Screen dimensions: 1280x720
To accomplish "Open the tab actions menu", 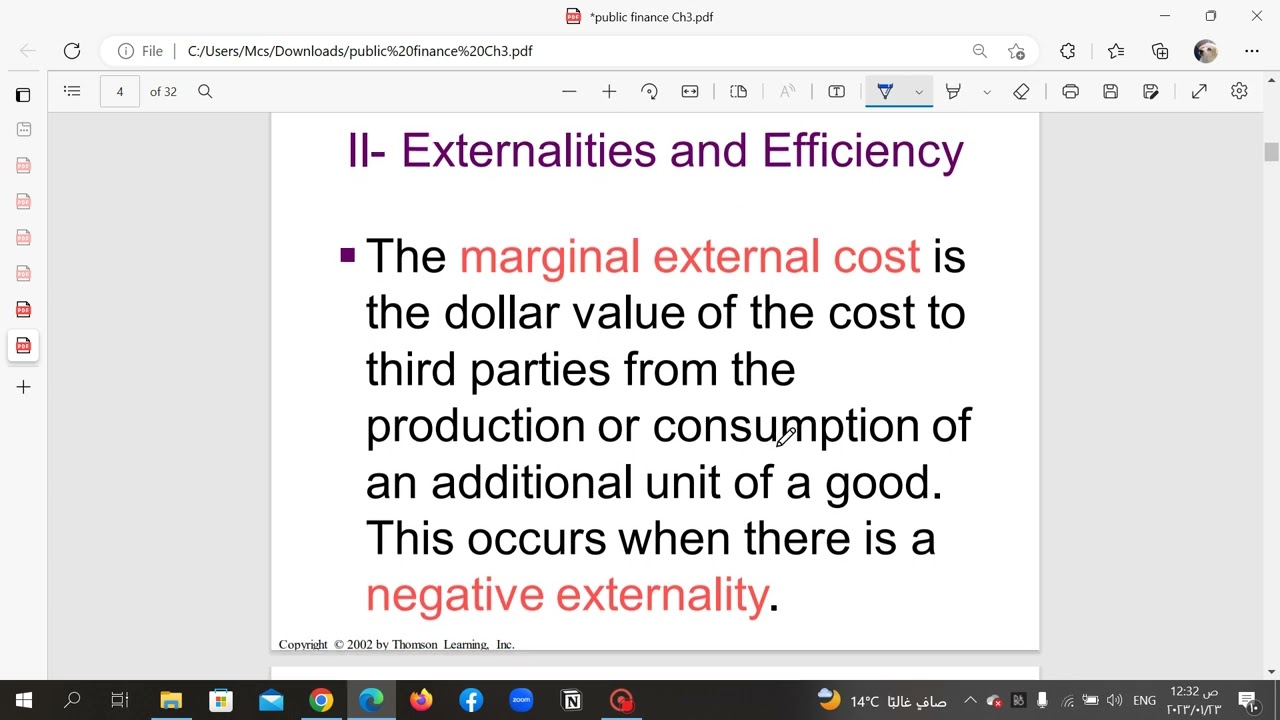I will pyautogui.click(x=23, y=95).
